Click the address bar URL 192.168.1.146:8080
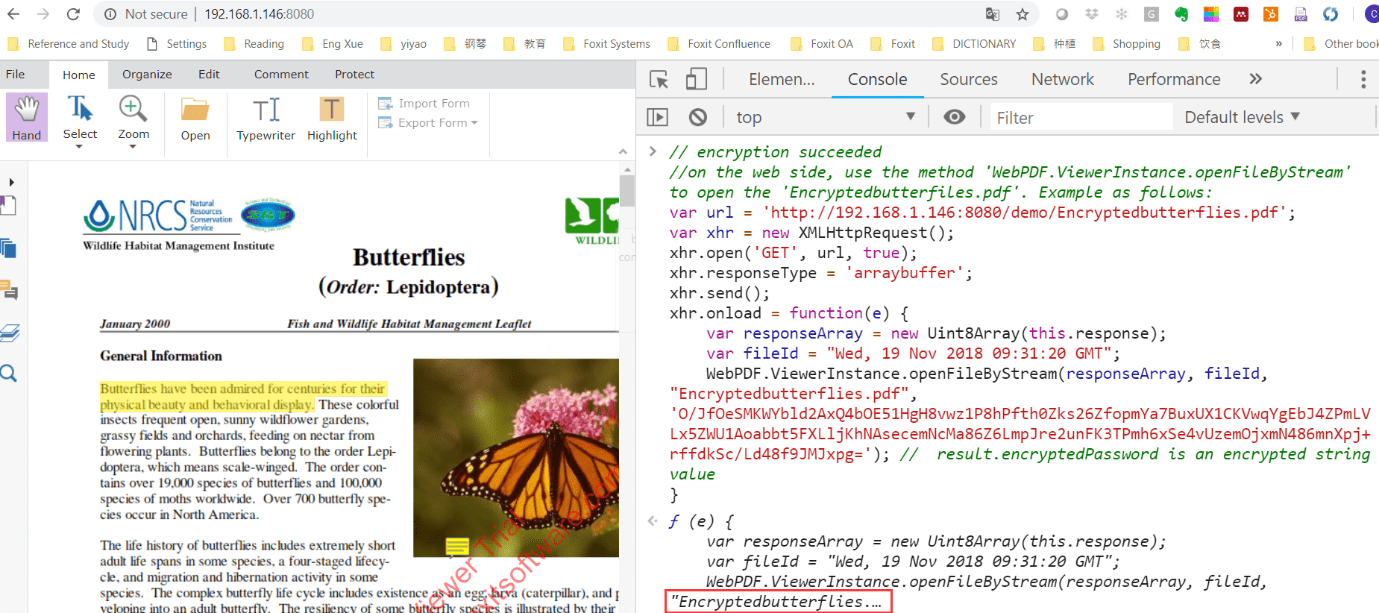The height and width of the screenshot is (613, 1379). click(x=259, y=14)
